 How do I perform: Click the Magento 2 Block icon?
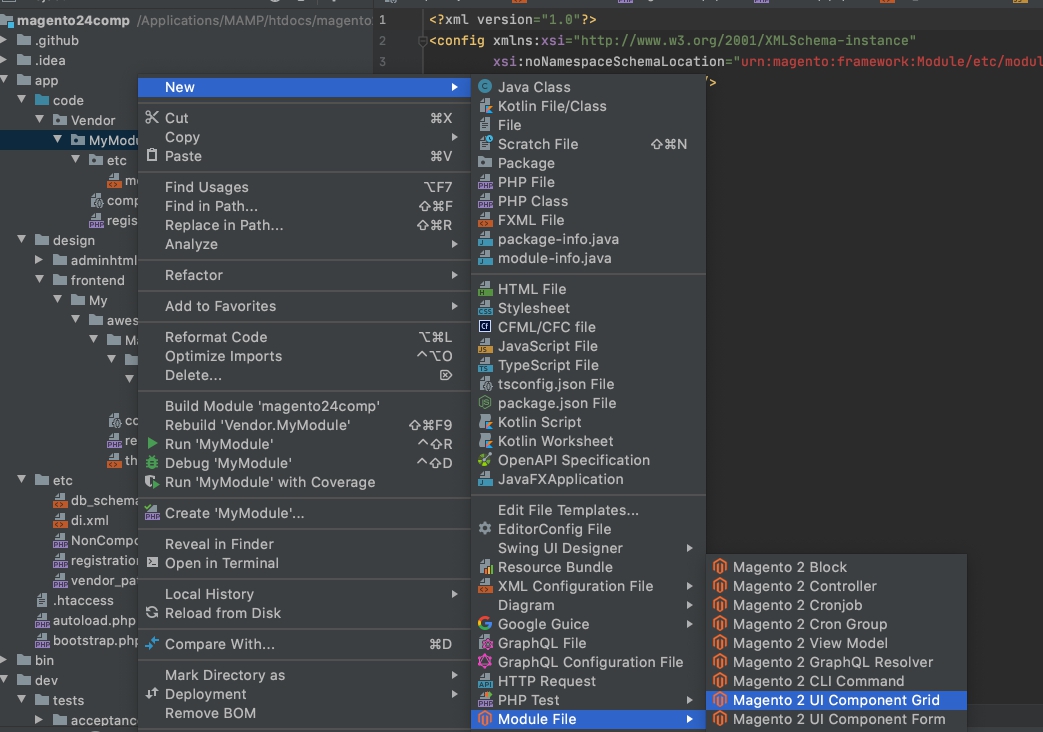click(x=719, y=567)
